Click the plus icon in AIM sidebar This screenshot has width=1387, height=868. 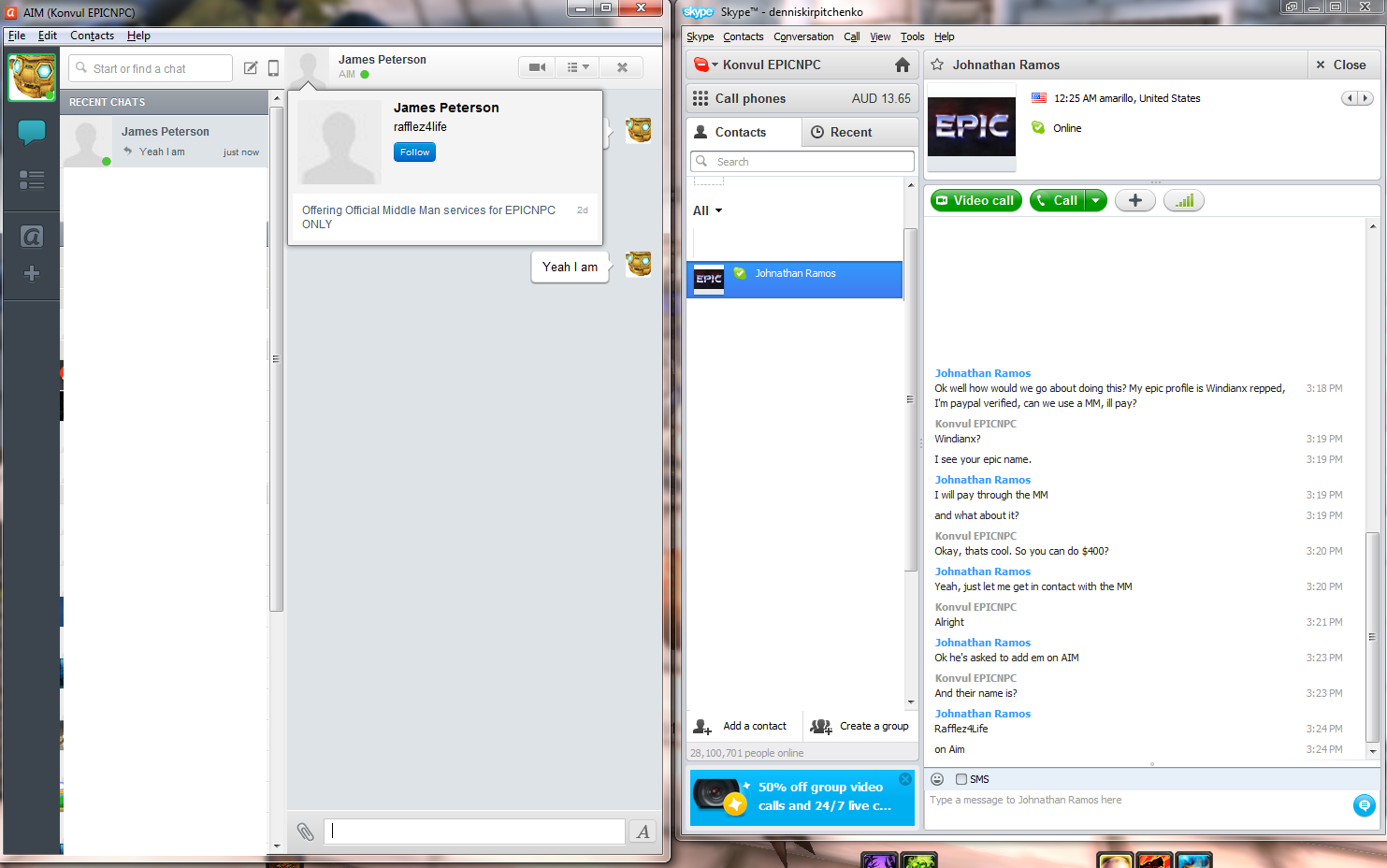[32, 273]
